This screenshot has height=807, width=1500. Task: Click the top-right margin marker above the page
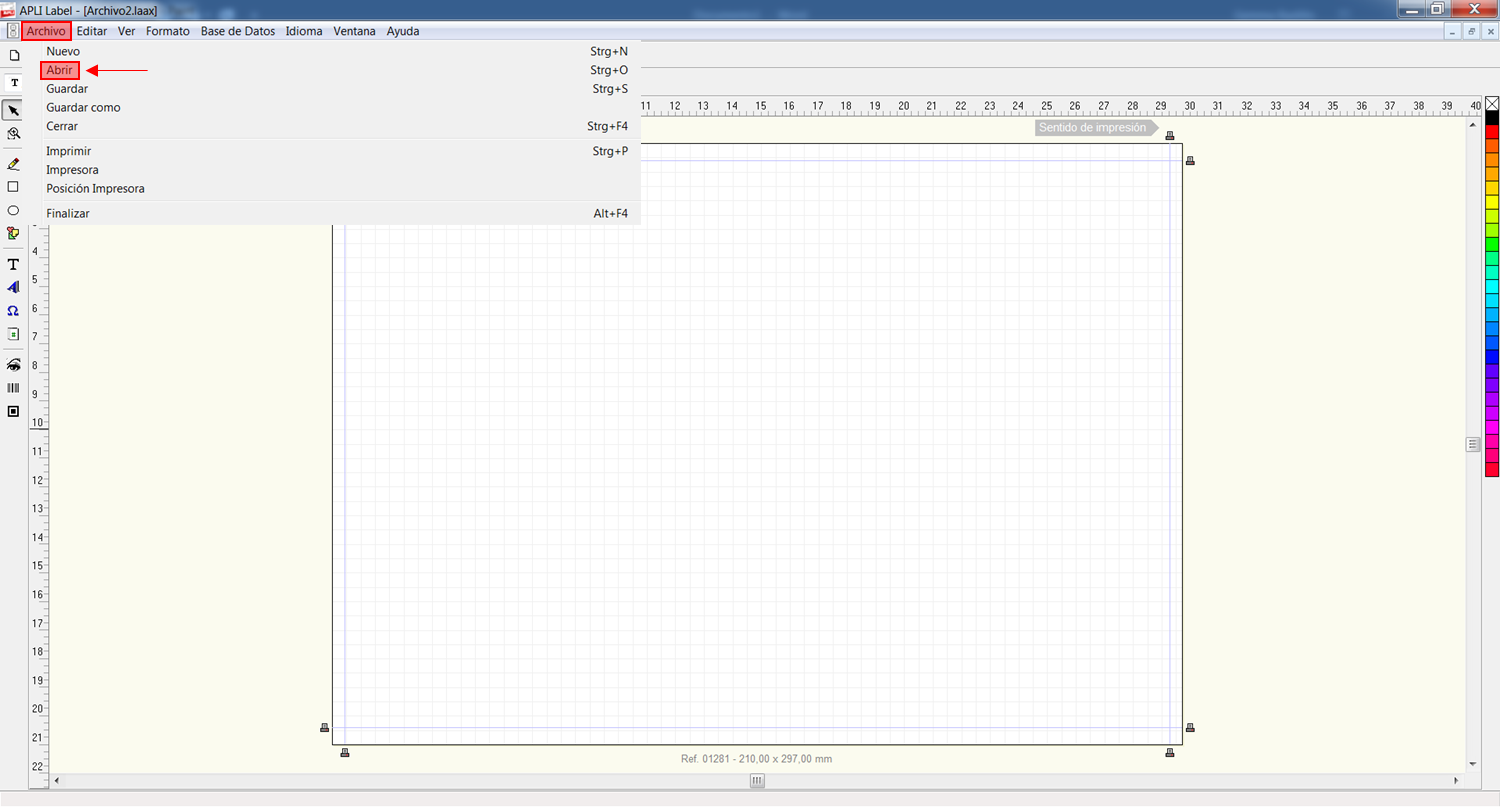(x=1170, y=135)
